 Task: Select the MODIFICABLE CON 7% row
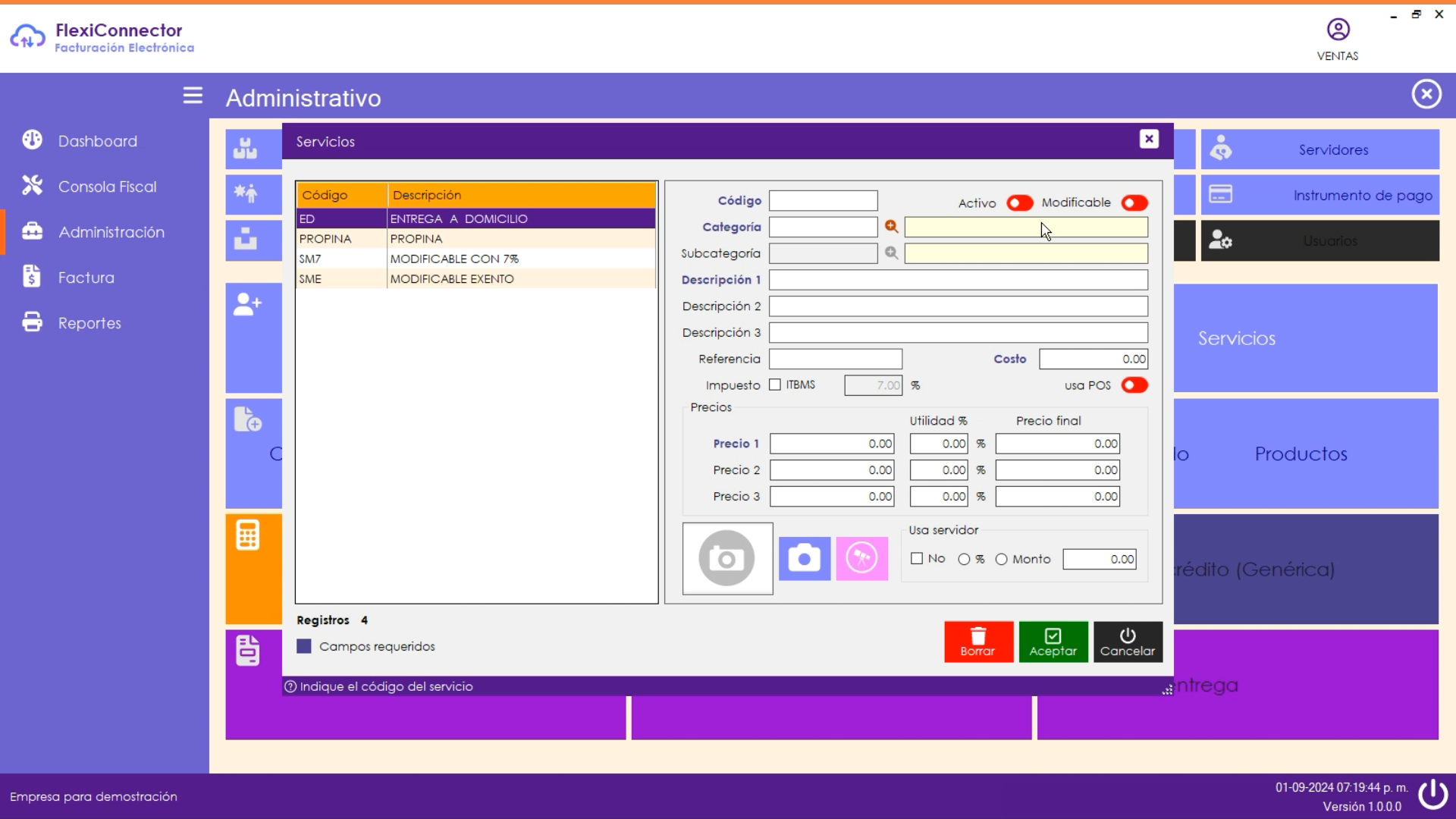coord(476,259)
